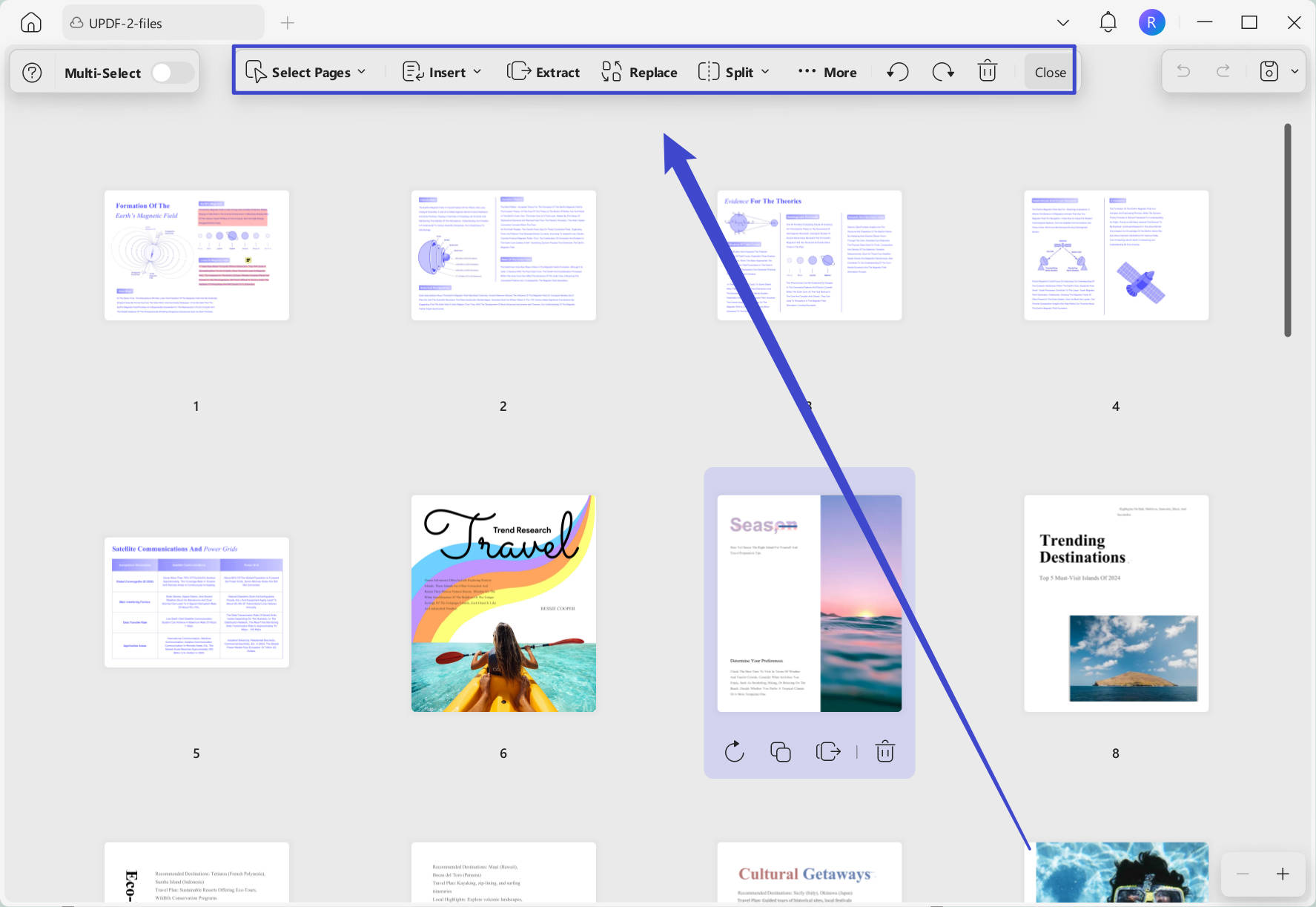
Task: Zoom out thumbnails with the minus button
Action: (x=1243, y=874)
